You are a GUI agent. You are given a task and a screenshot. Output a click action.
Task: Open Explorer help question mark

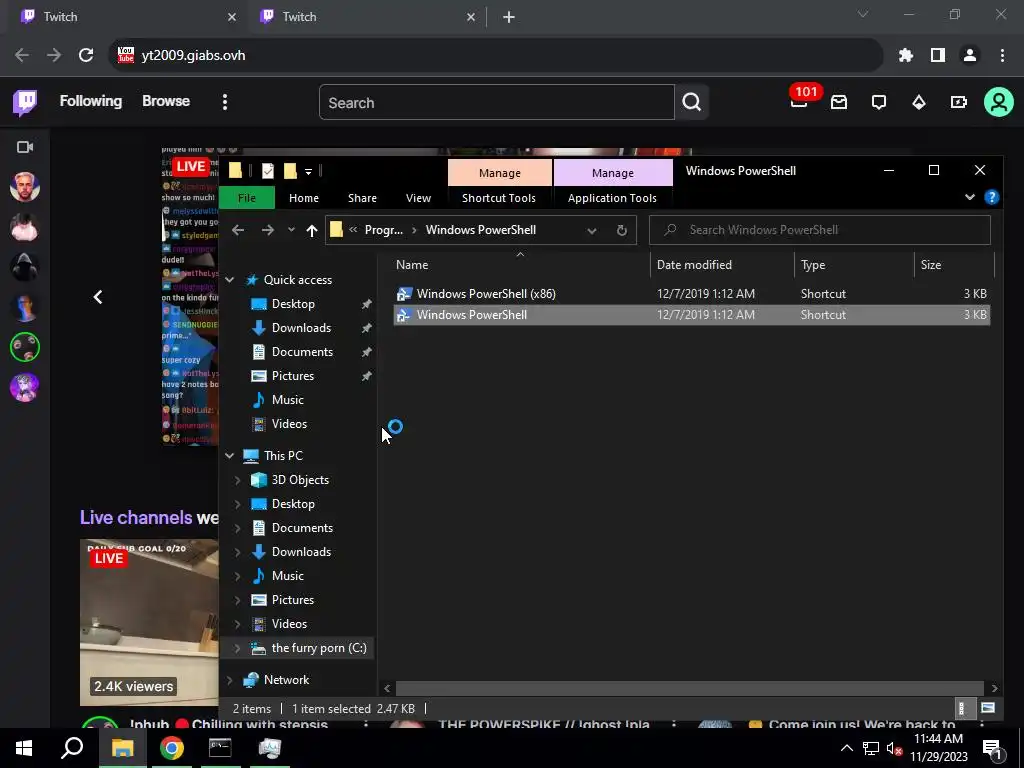(991, 197)
